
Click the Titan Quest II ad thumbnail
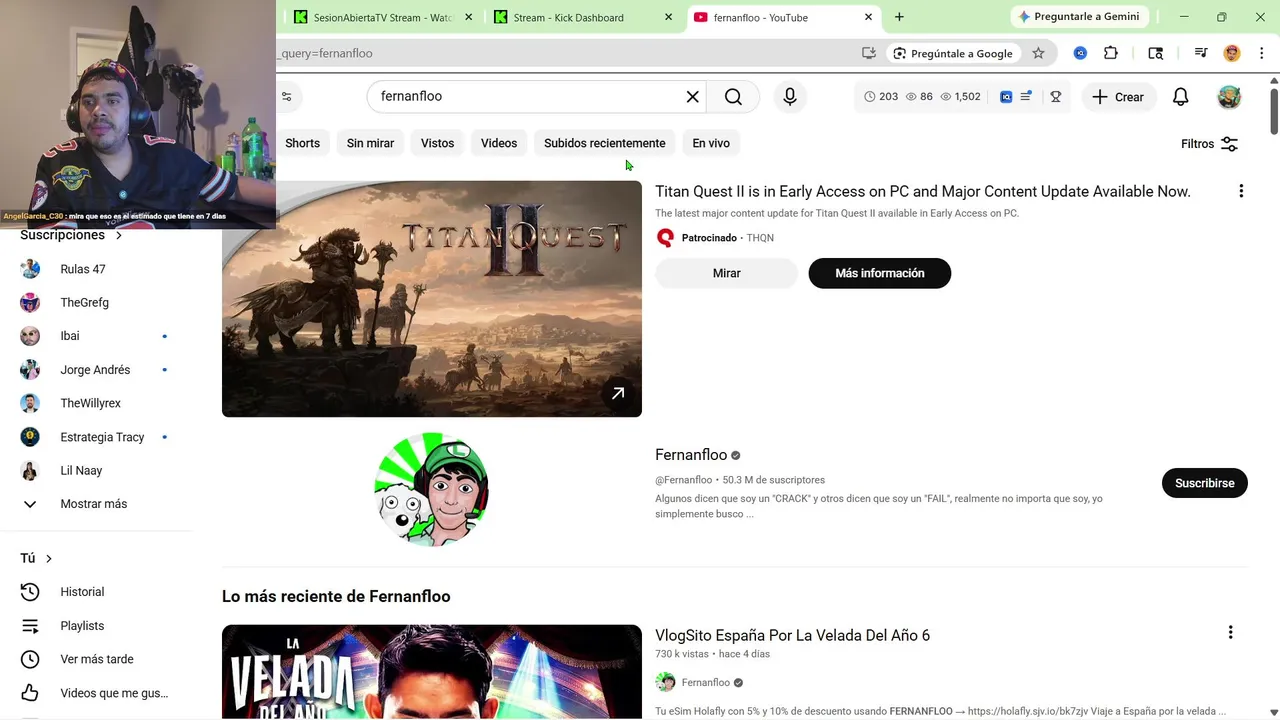432,299
